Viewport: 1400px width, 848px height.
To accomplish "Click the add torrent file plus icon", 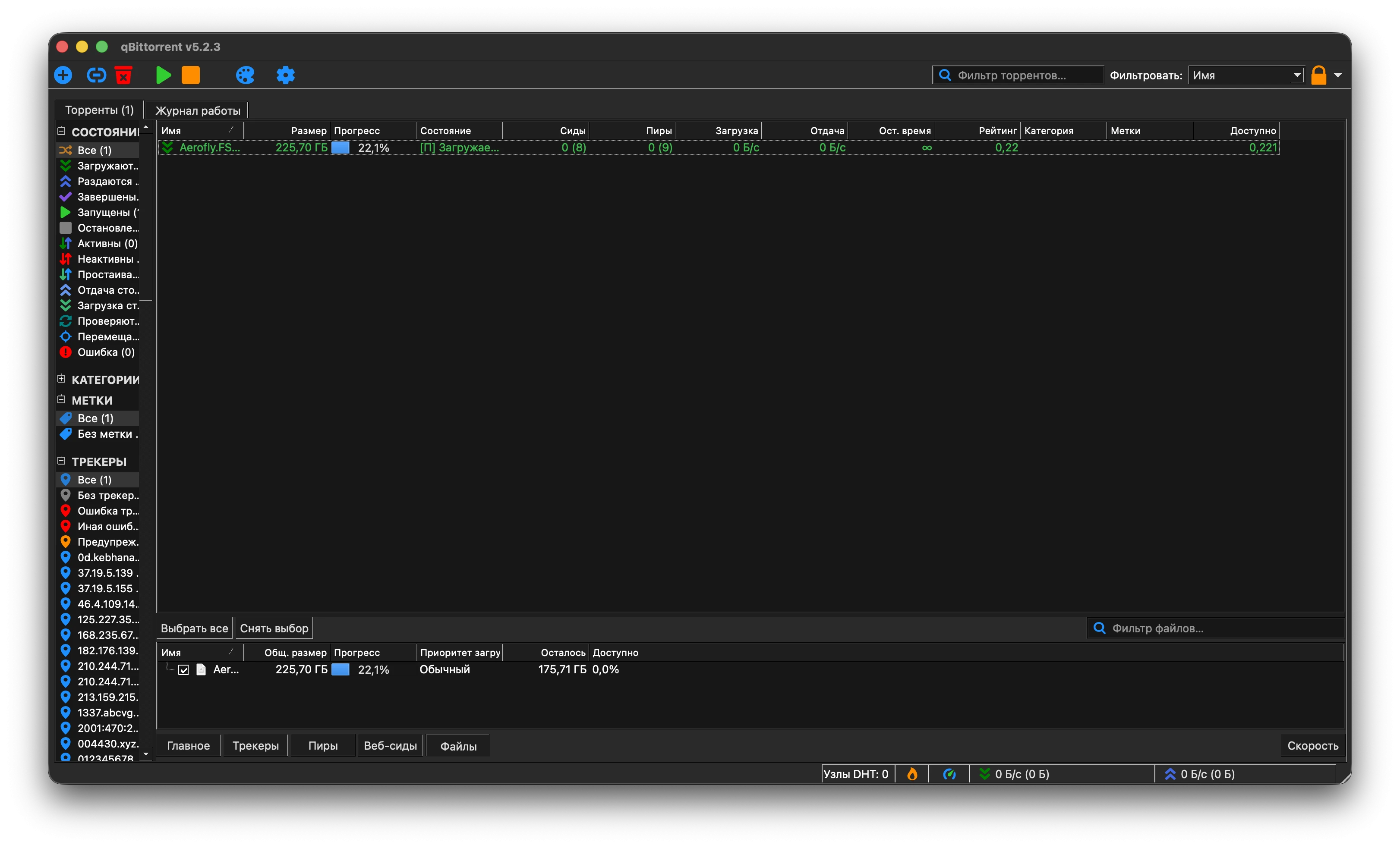I will (x=63, y=75).
